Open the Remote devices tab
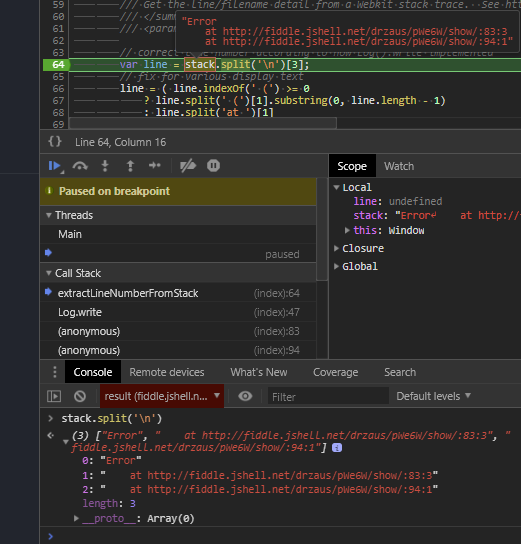521x544 pixels. tap(166, 372)
